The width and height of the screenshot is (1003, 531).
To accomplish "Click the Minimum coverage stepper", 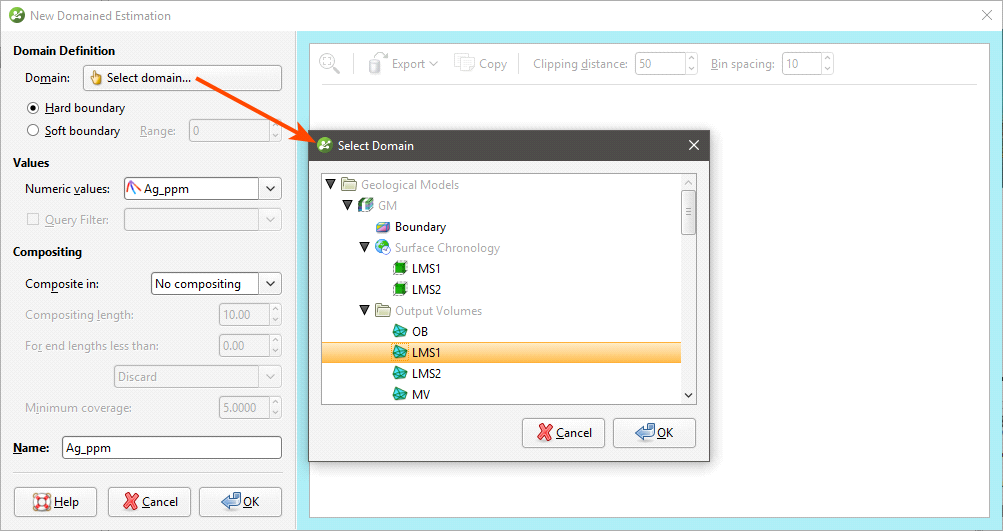I will pyautogui.click(x=275, y=408).
